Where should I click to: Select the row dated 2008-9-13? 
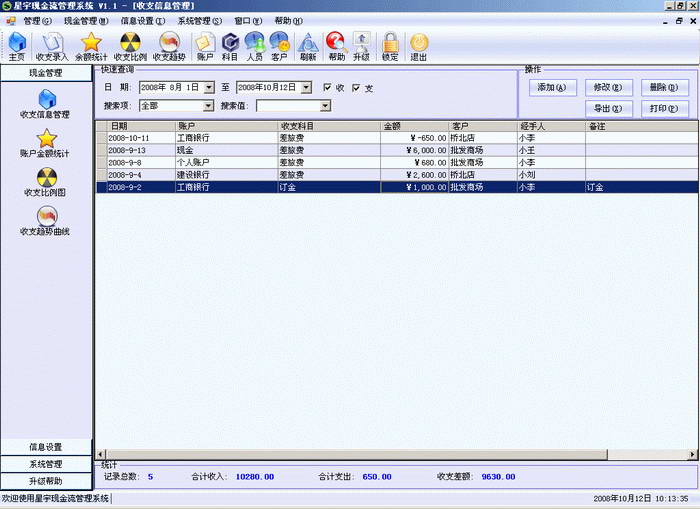(x=397, y=150)
